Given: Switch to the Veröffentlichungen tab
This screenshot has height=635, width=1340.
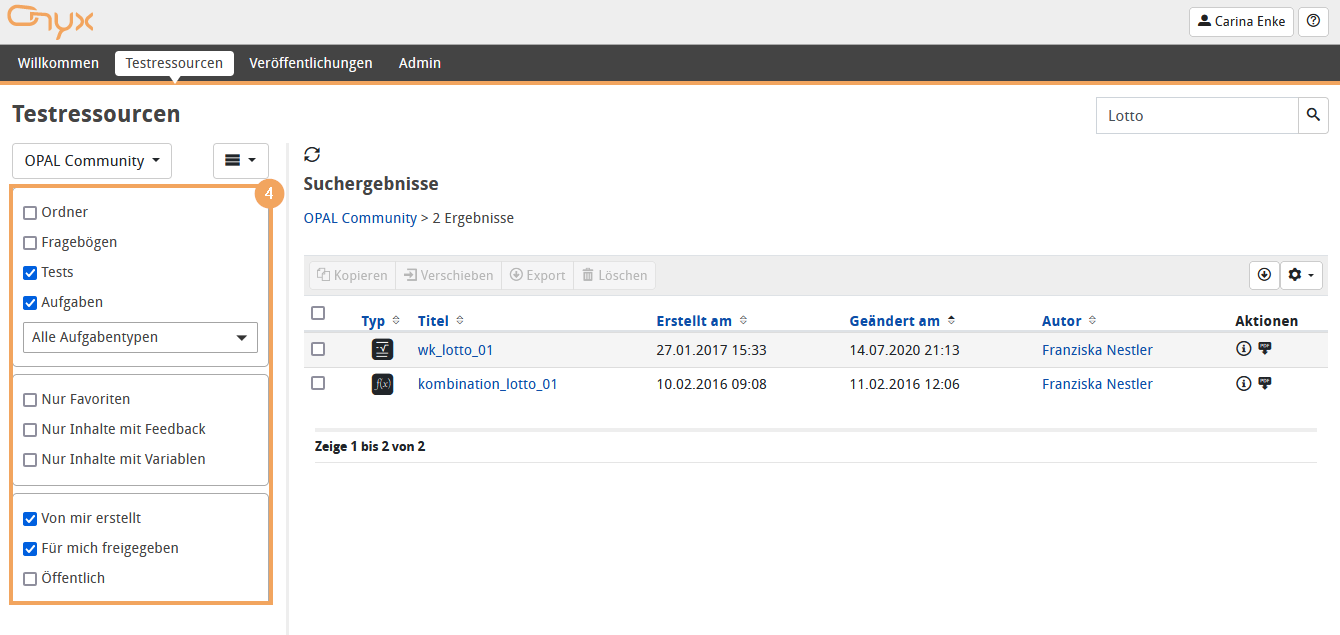Looking at the screenshot, I should [310, 63].
